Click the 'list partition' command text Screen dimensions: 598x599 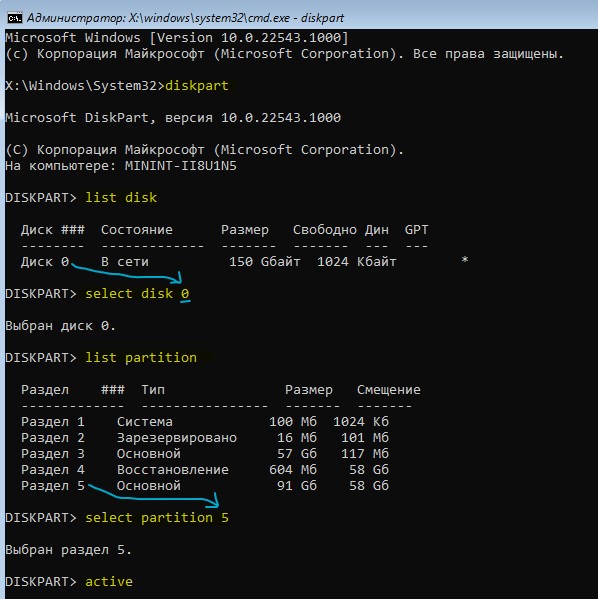(x=141, y=358)
